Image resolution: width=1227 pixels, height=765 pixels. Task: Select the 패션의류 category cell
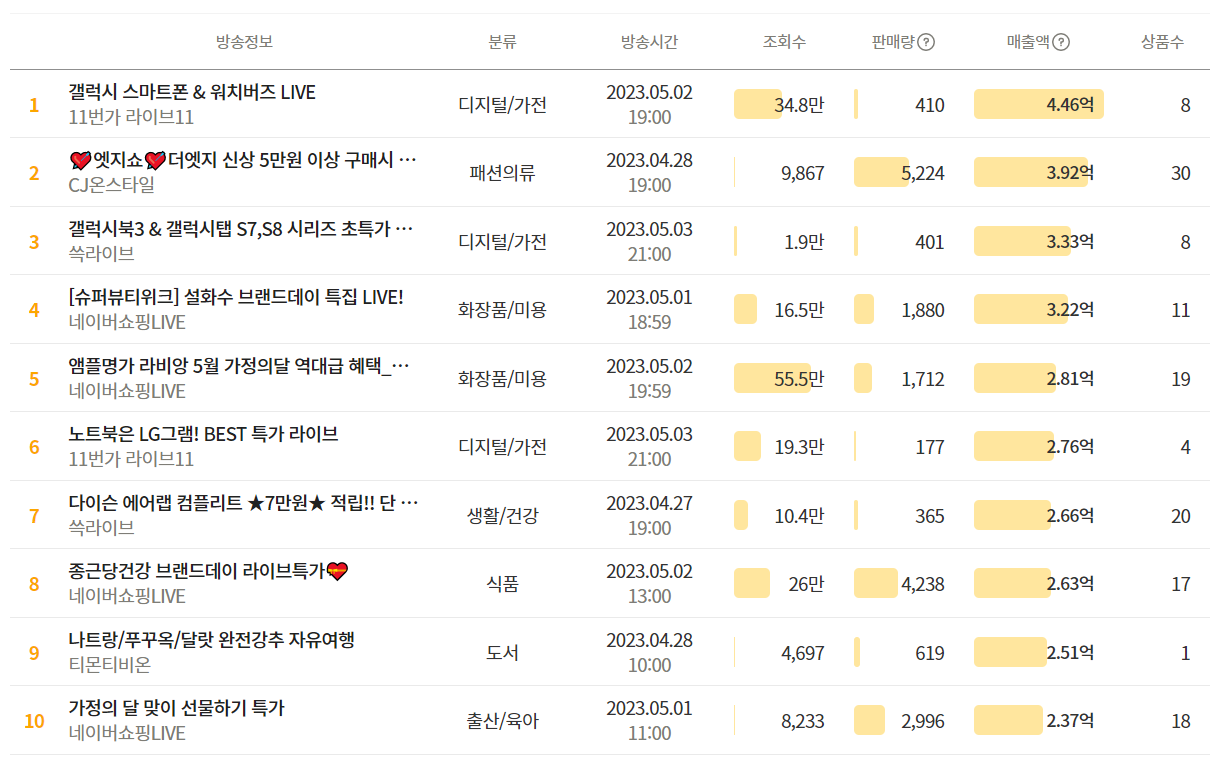click(x=502, y=173)
